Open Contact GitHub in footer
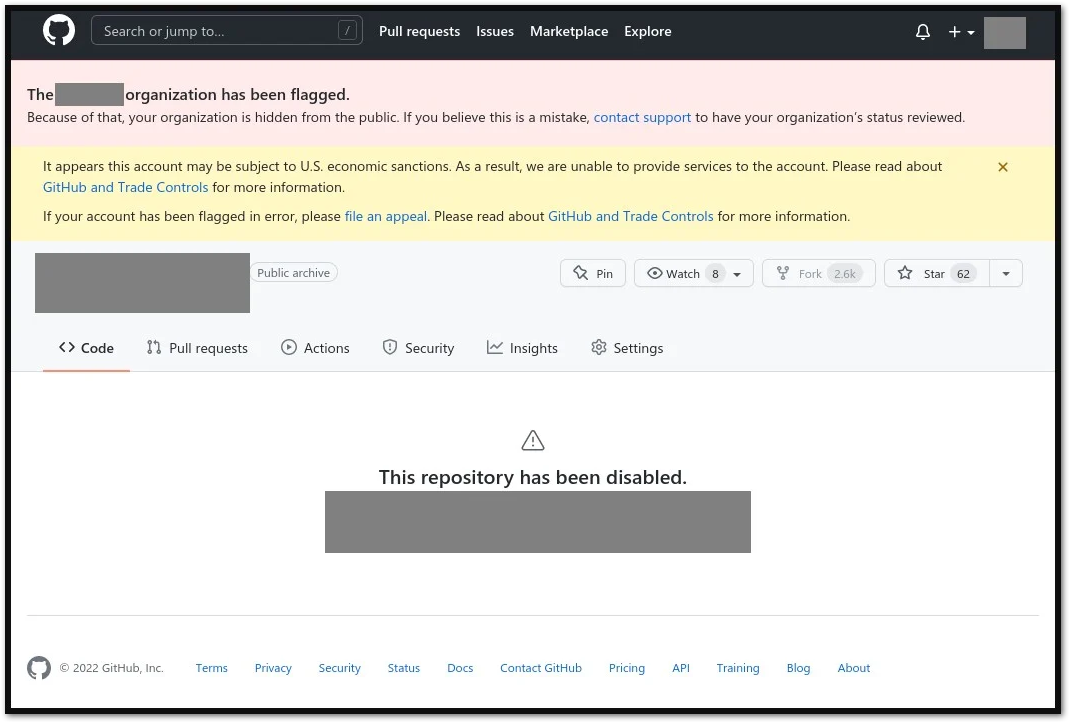Screen dimensions: 1070x723 pyautogui.click(x=541, y=668)
